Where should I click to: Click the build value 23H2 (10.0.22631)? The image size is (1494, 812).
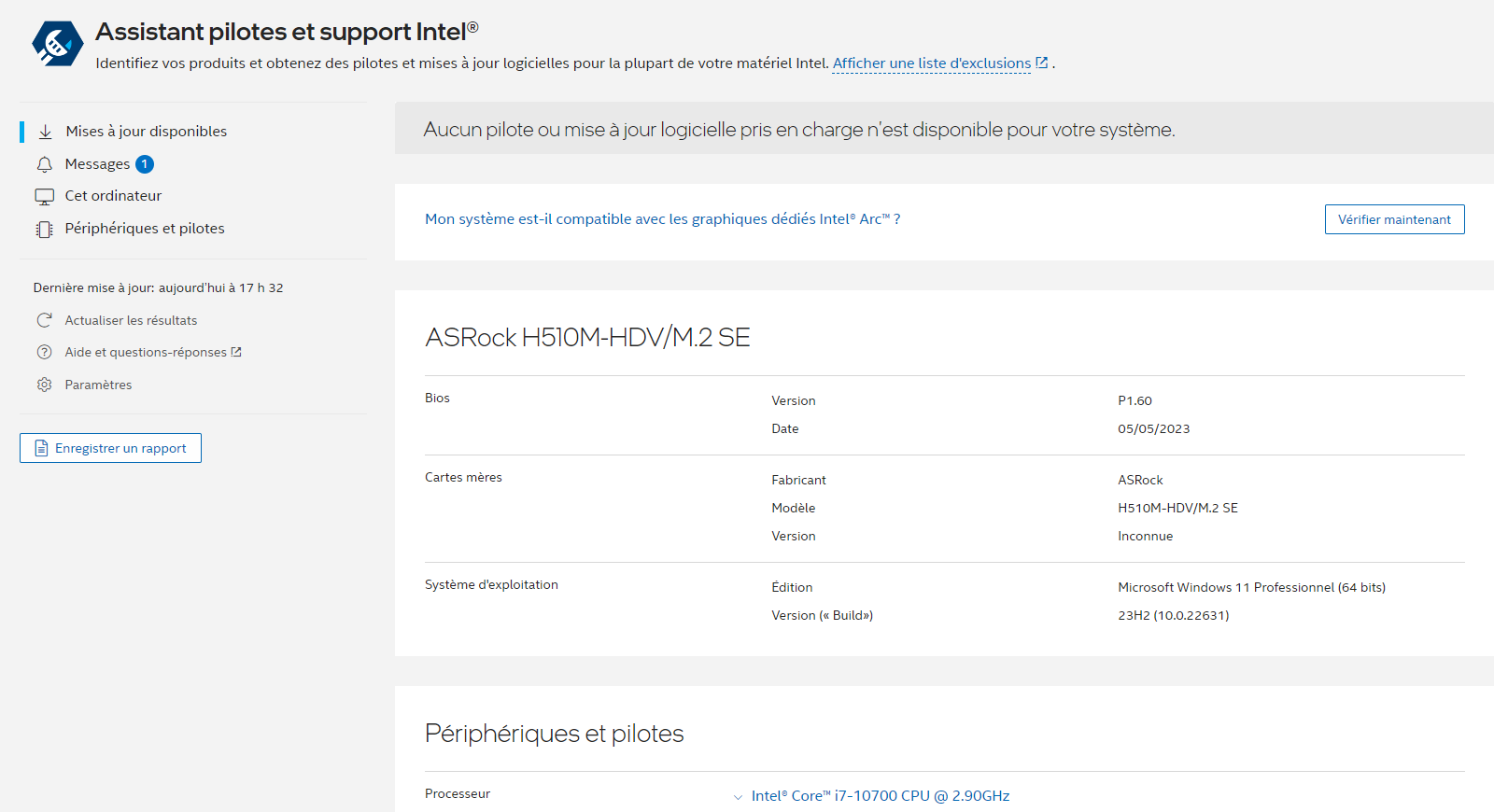pyautogui.click(x=1173, y=615)
